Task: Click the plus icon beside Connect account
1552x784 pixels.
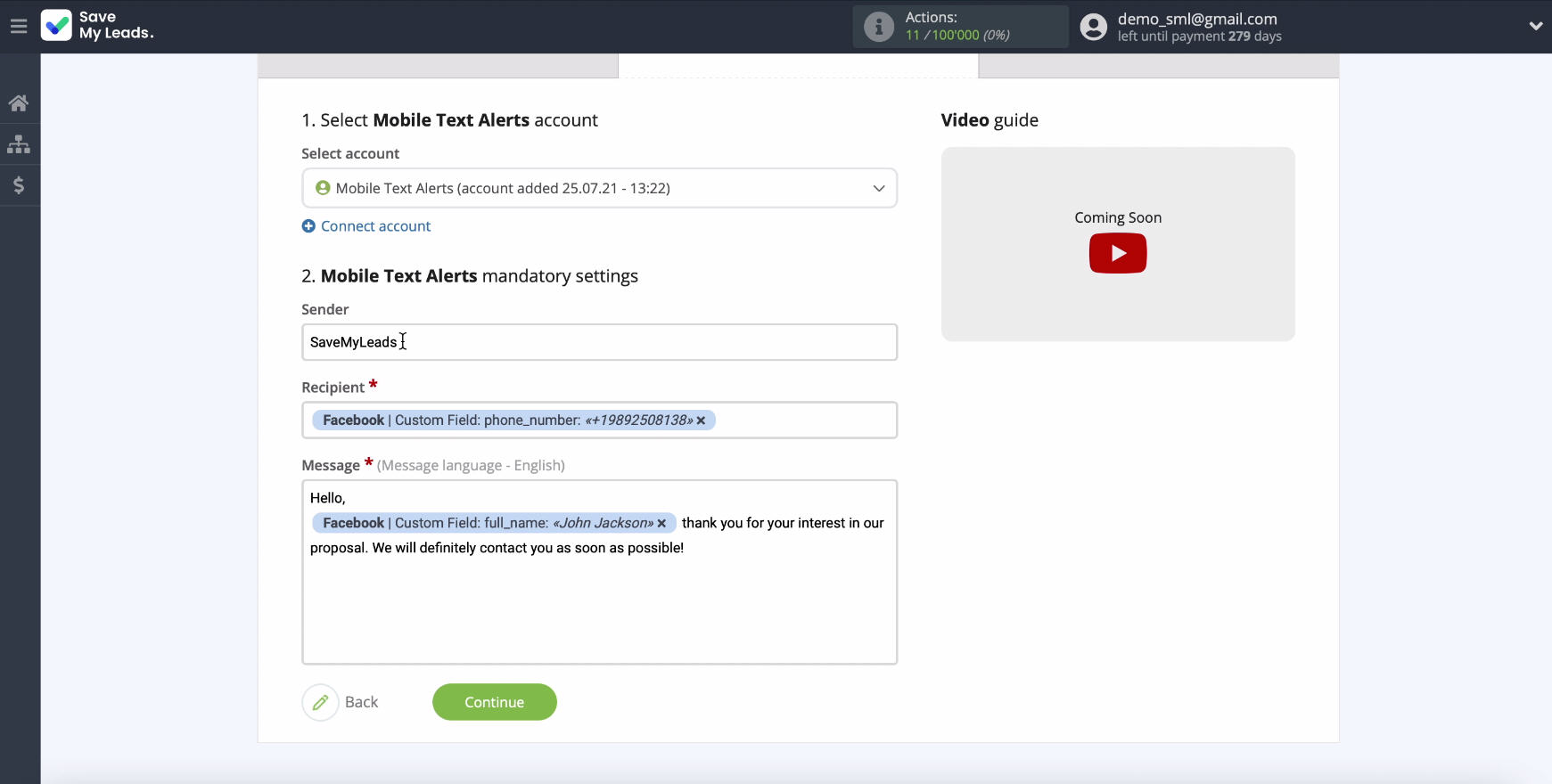Action: pos(308,226)
